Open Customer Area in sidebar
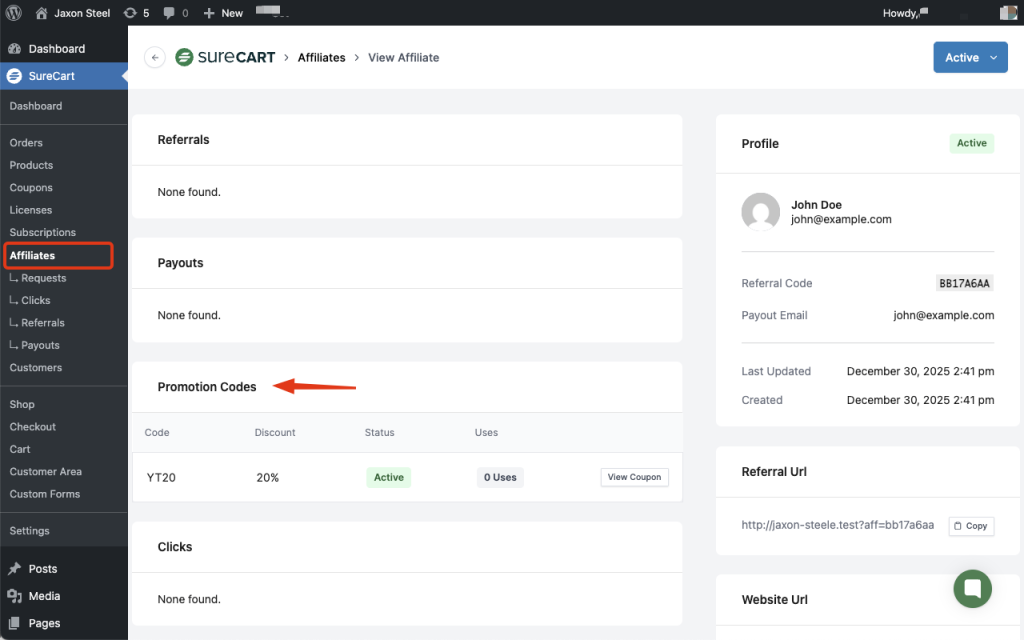Image resolution: width=1024 pixels, height=640 pixels. [x=46, y=472]
